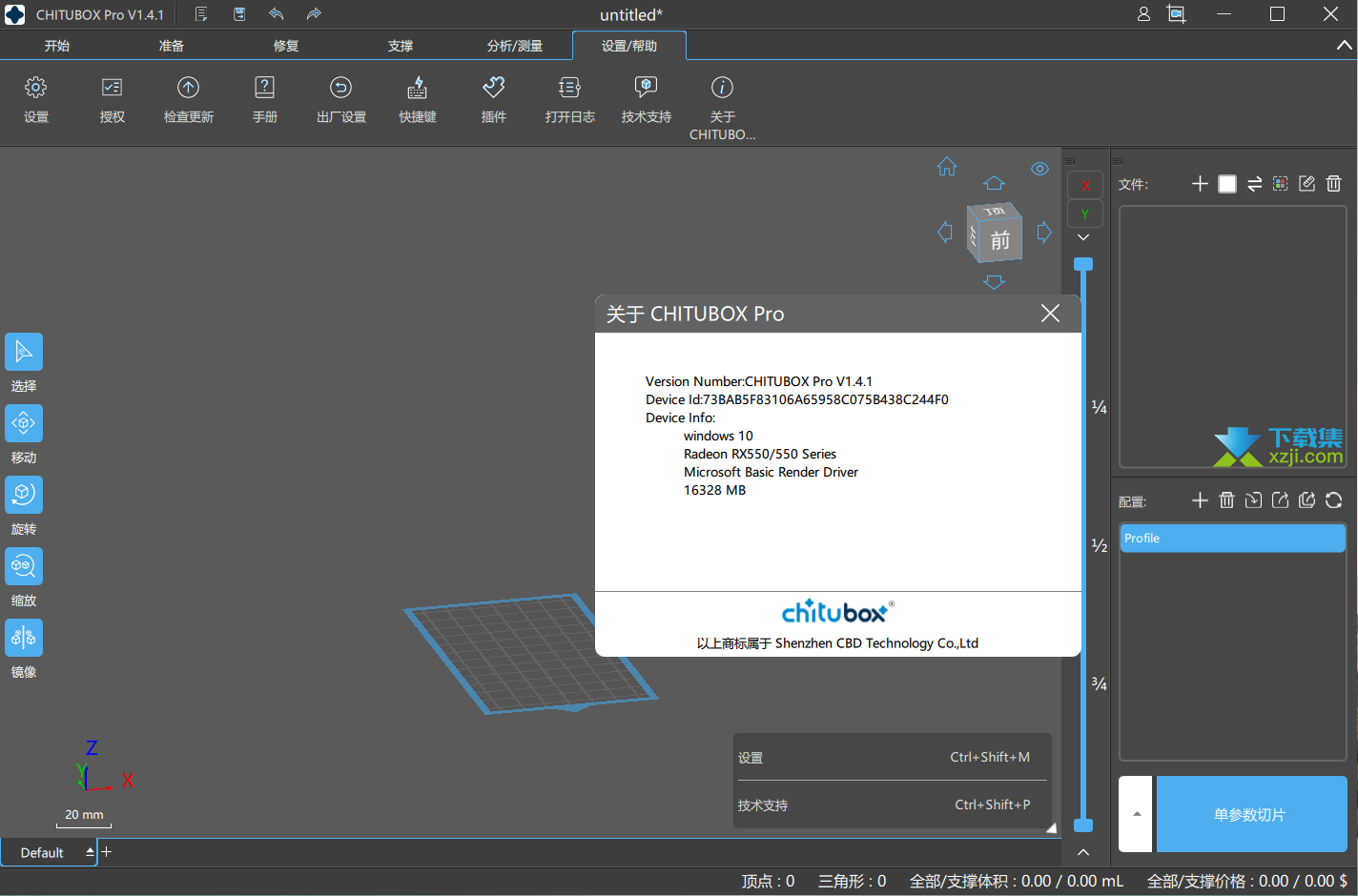Delete profile with the 配置 trash icon

click(x=1227, y=500)
